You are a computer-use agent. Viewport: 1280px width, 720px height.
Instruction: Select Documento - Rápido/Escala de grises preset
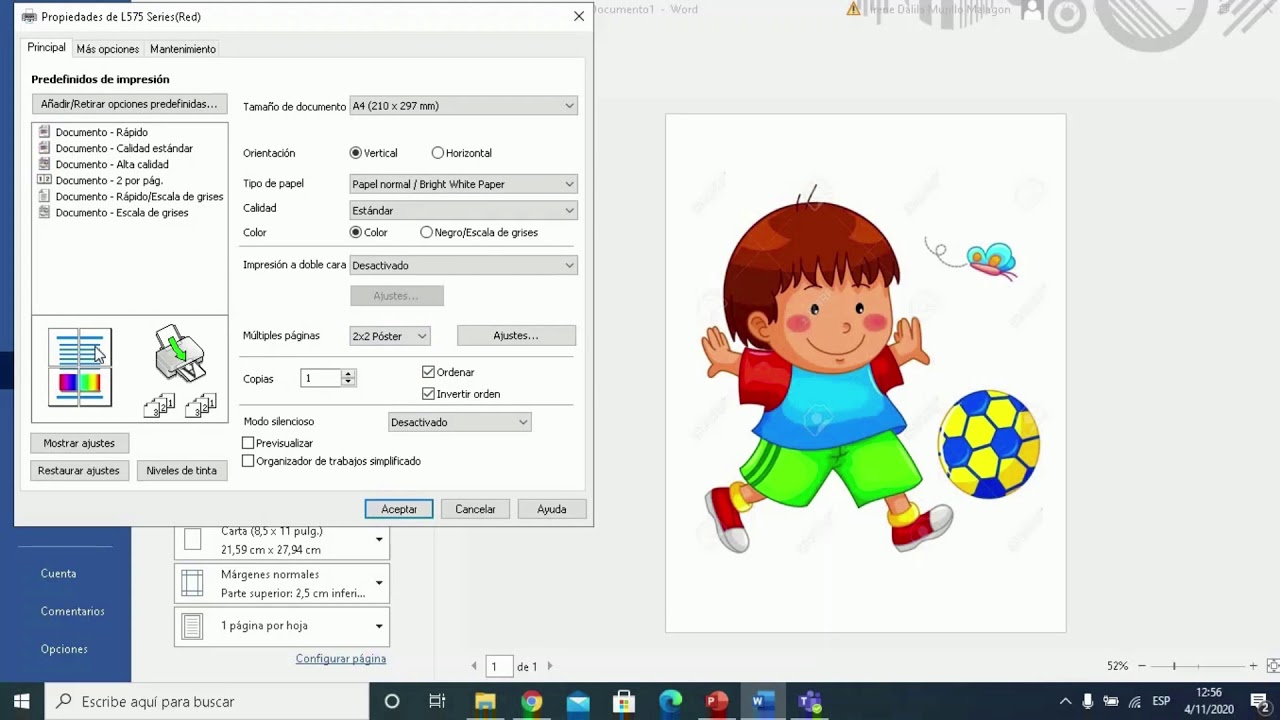coord(139,196)
